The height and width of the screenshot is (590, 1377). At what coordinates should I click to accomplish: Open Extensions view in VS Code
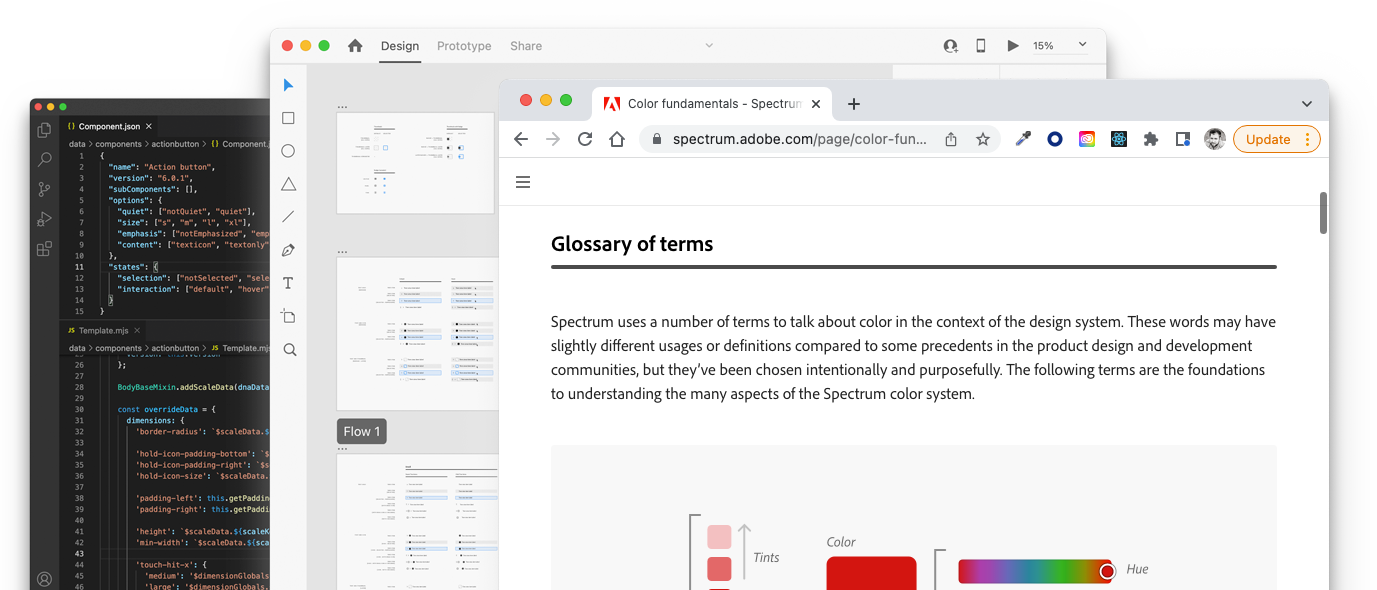tap(44, 249)
